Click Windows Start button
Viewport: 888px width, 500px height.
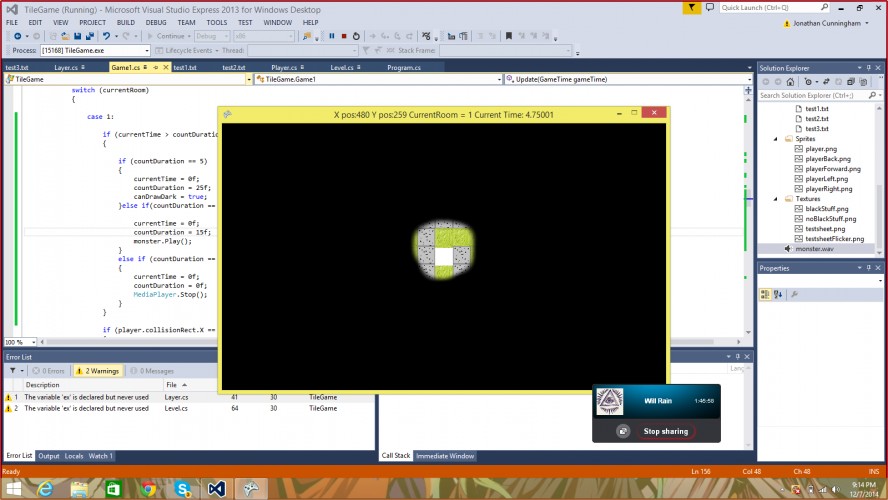point(12,489)
